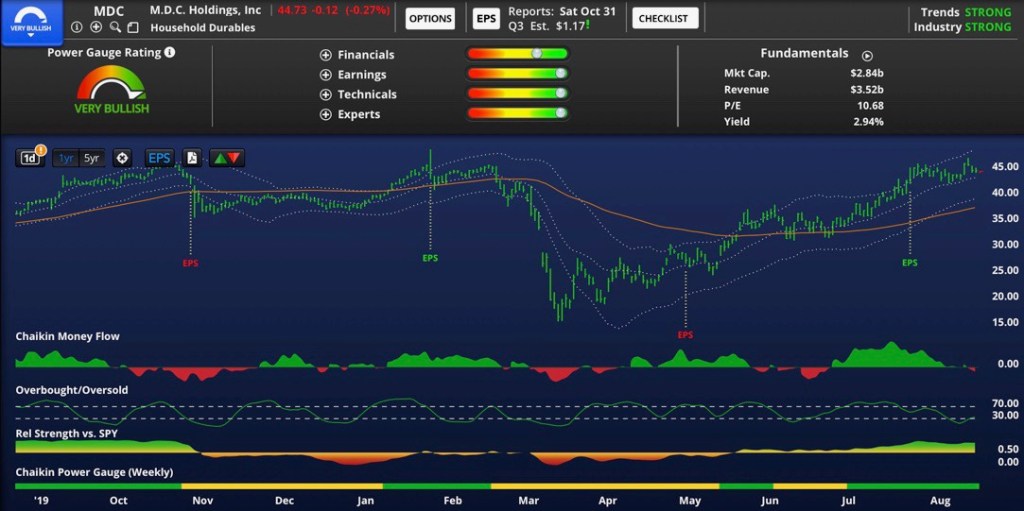Screen dimensions: 1024x511
Task: Expand the Financials category
Action: click(x=326, y=55)
